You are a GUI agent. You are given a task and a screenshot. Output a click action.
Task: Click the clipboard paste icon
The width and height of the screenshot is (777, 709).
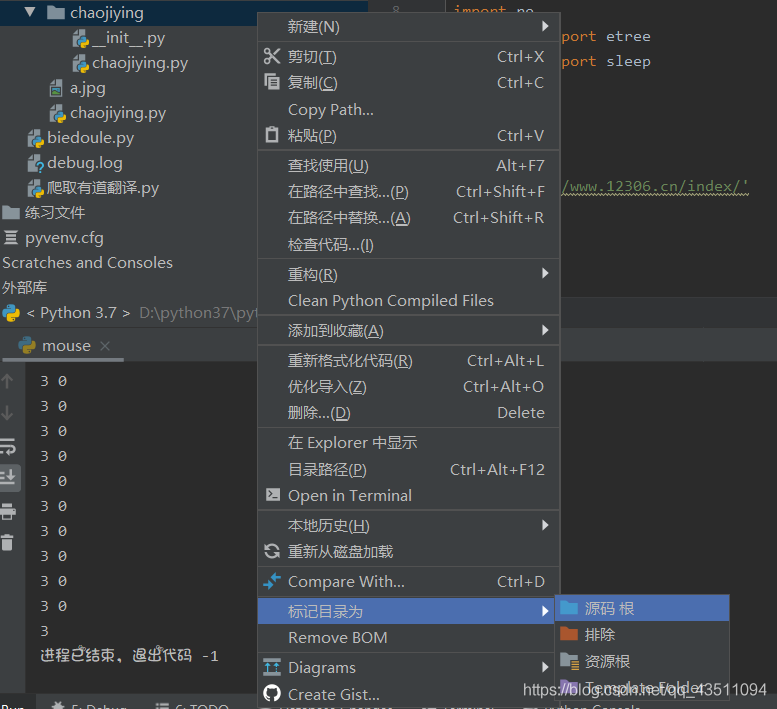(x=272, y=134)
